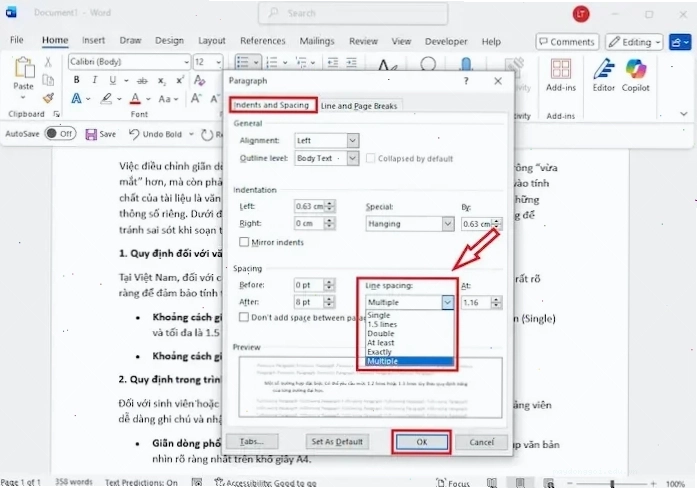This screenshot has width=697, height=488.
Task: Click Clear All Formatting icon
Action: coord(200,80)
